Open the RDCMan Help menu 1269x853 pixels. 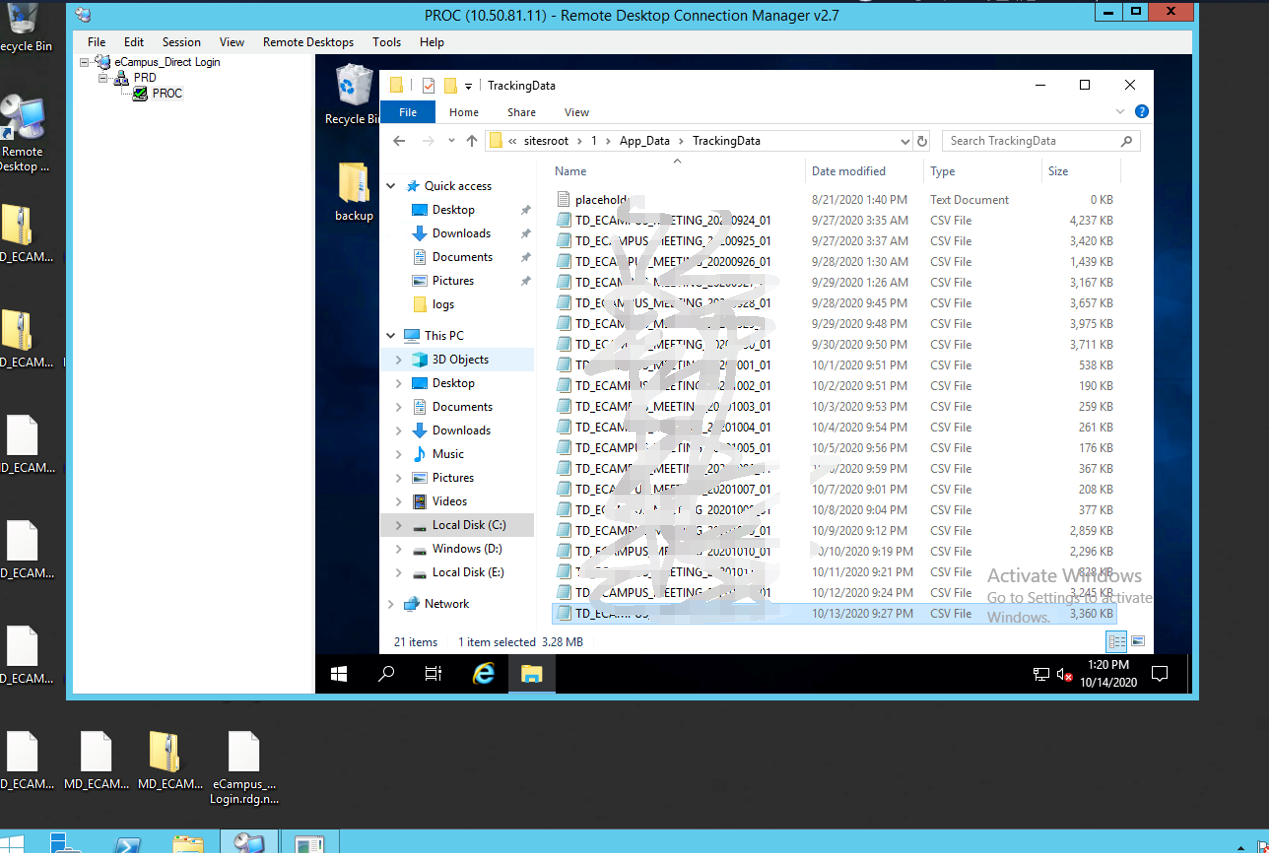click(x=432, y=42)
